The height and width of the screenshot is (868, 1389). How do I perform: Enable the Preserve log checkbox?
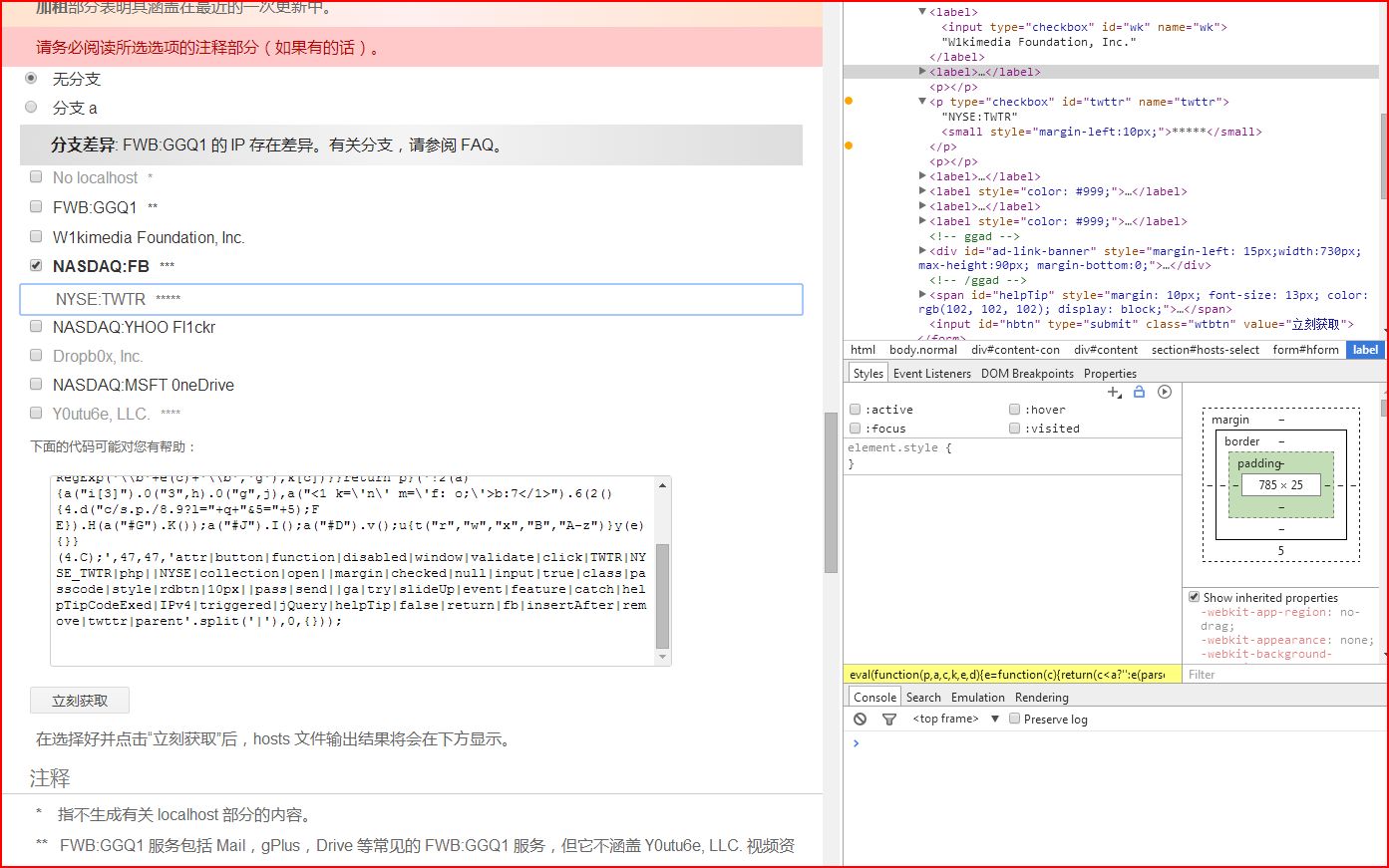click(1014, 719)
